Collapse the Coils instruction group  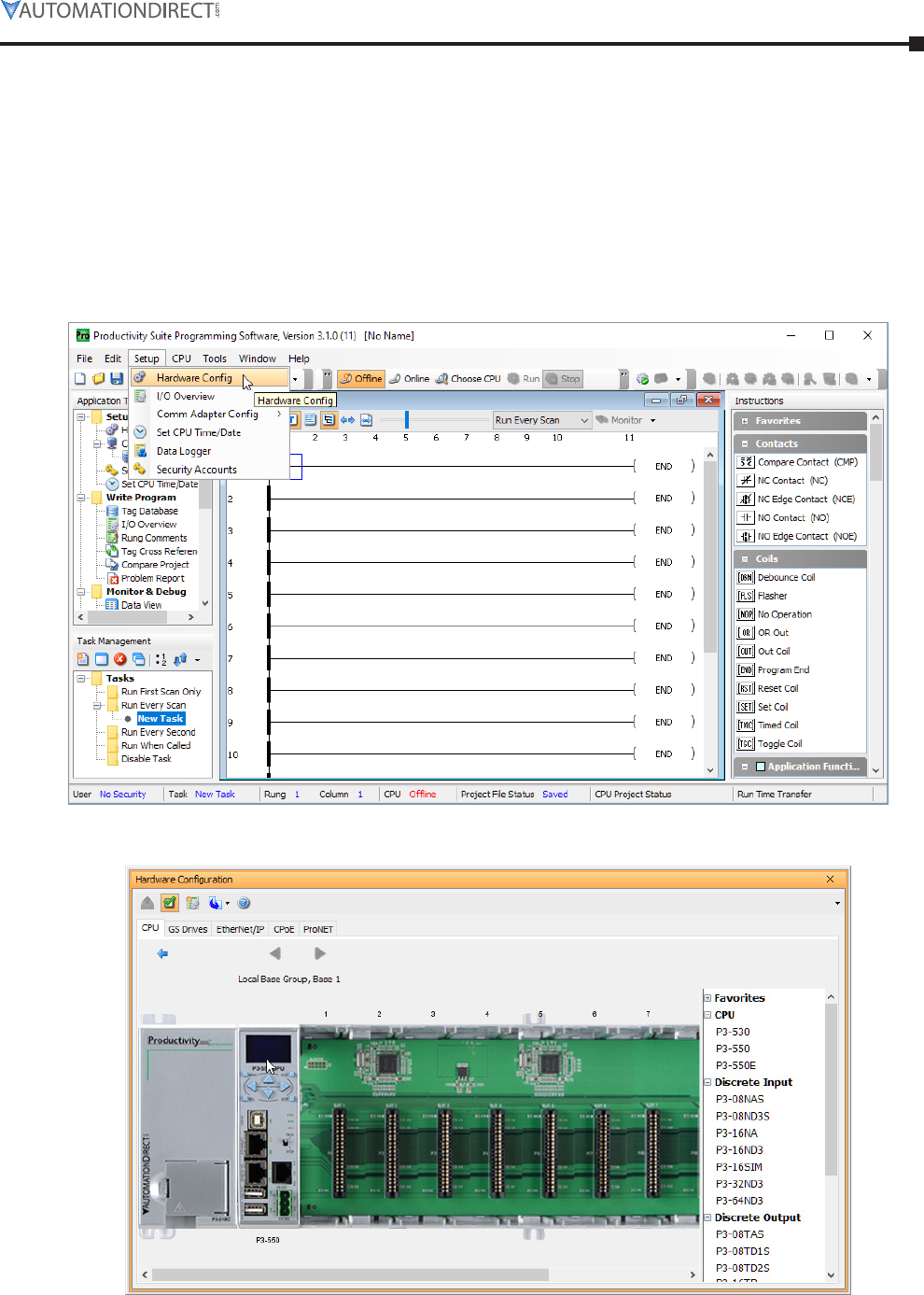(745, 558)
